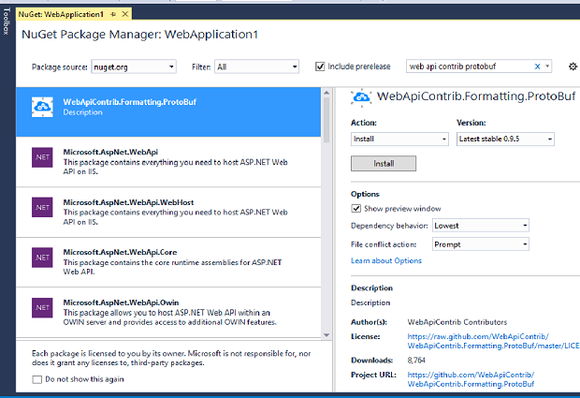Click the package list scroll up arrow
This screenshot has height=398, width=580.
pyautogui.click(x=326, y=93)
